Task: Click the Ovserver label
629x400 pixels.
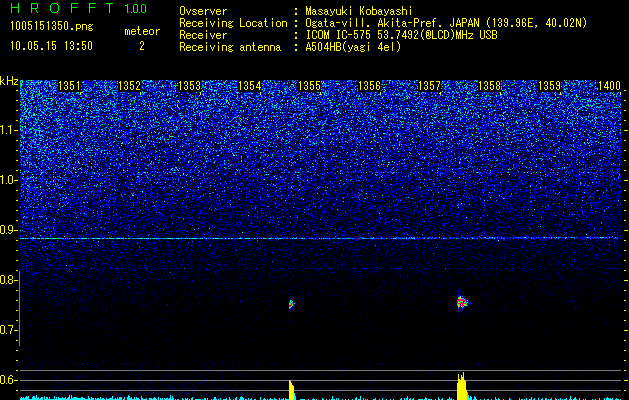Action: pos(203,11)
